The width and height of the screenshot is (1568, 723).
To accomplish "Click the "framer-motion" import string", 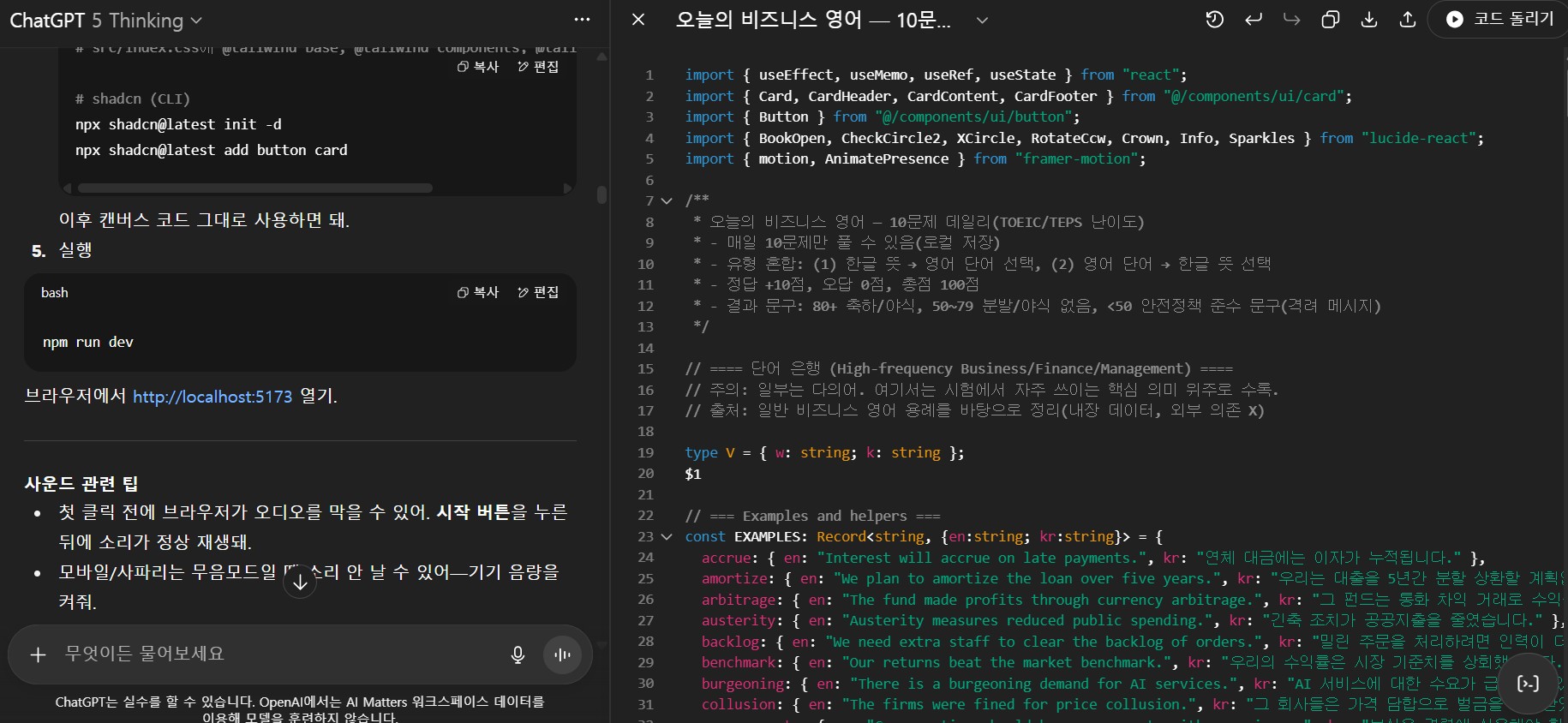I will (x=1076, y=158).
